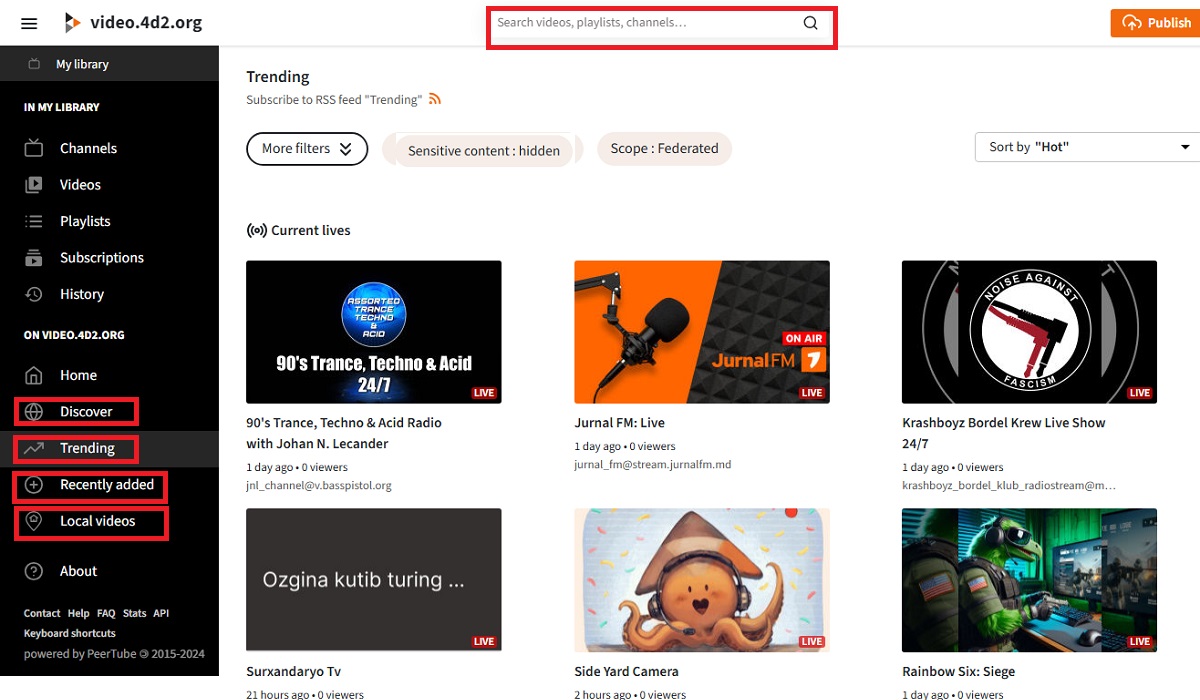The width and height of the screenshot is (1200, 700).
Task: Click the search magnifier icon
Action: (810, 22)
